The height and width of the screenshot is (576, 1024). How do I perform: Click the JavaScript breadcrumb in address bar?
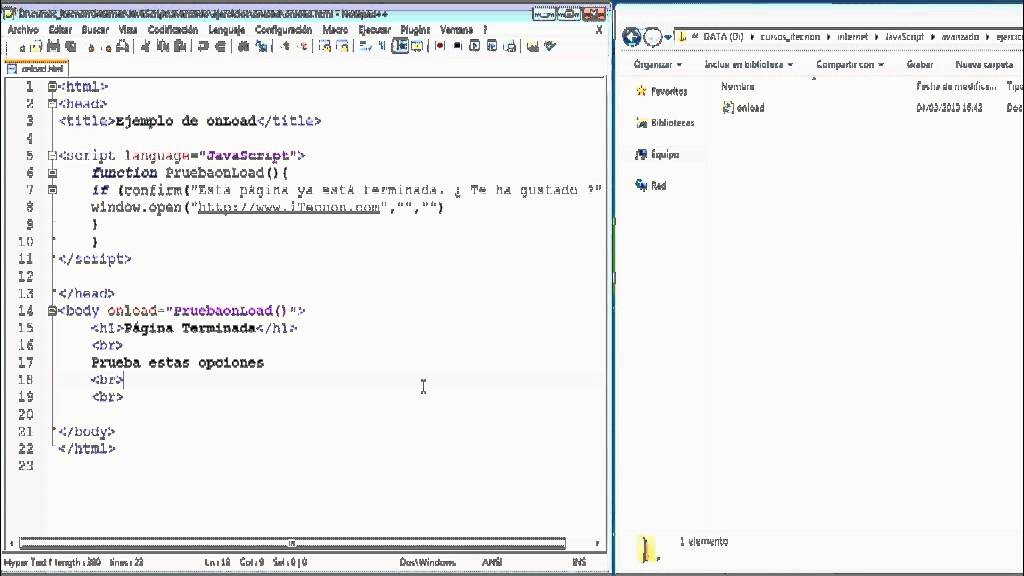[904, 37]
